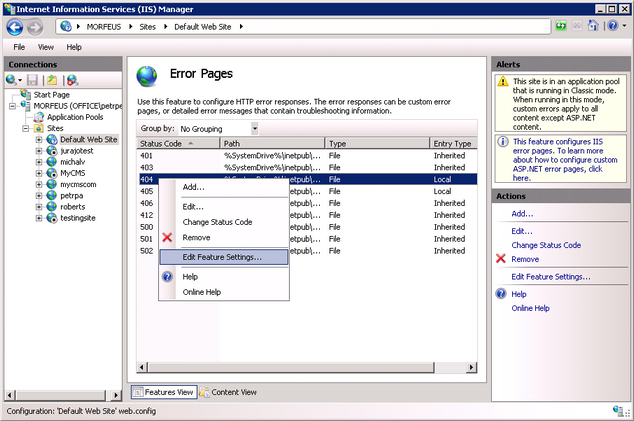Select the roberts site in tree

click(x=73, y=207)
